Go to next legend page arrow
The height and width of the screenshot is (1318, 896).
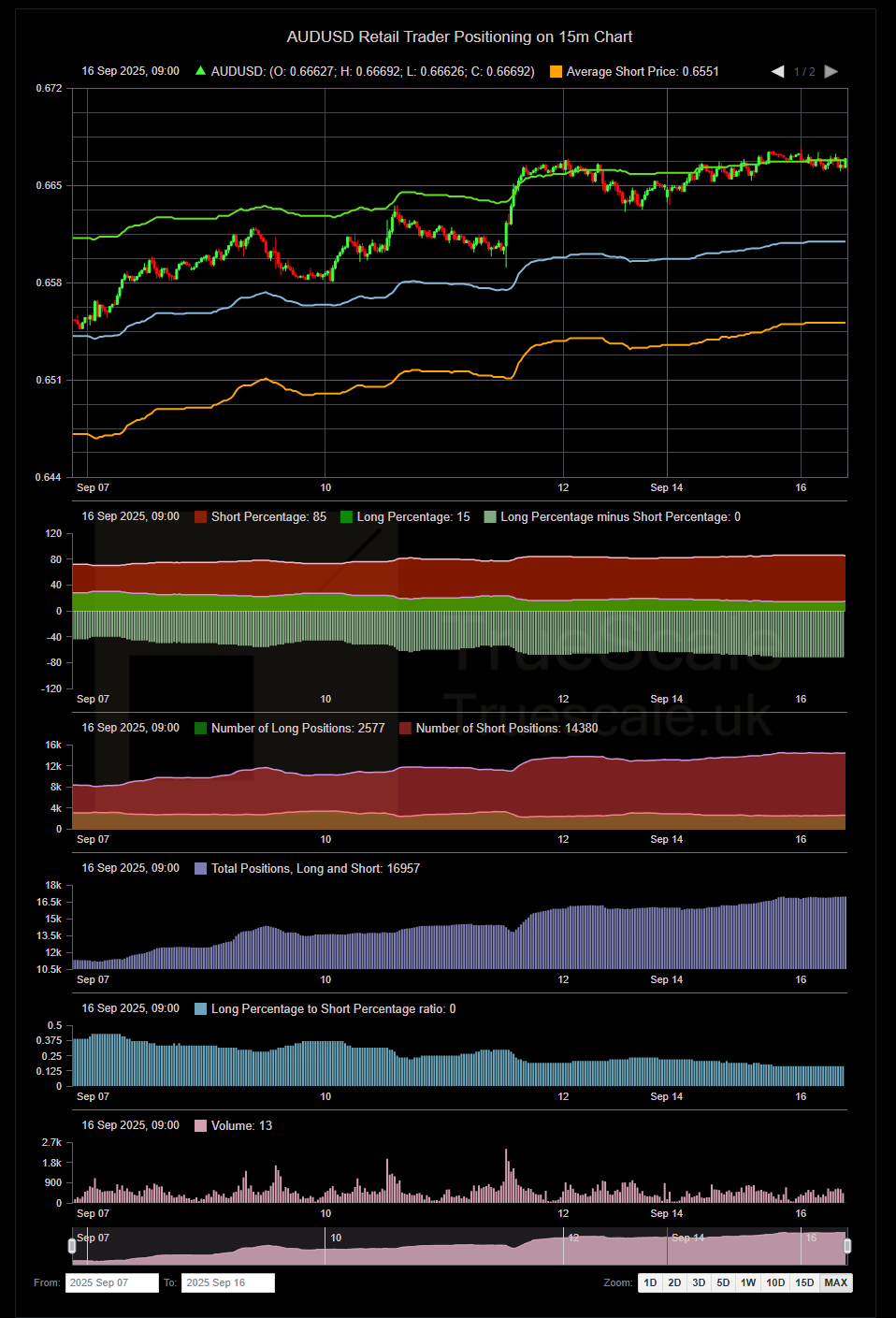click(x=831, y=72)
